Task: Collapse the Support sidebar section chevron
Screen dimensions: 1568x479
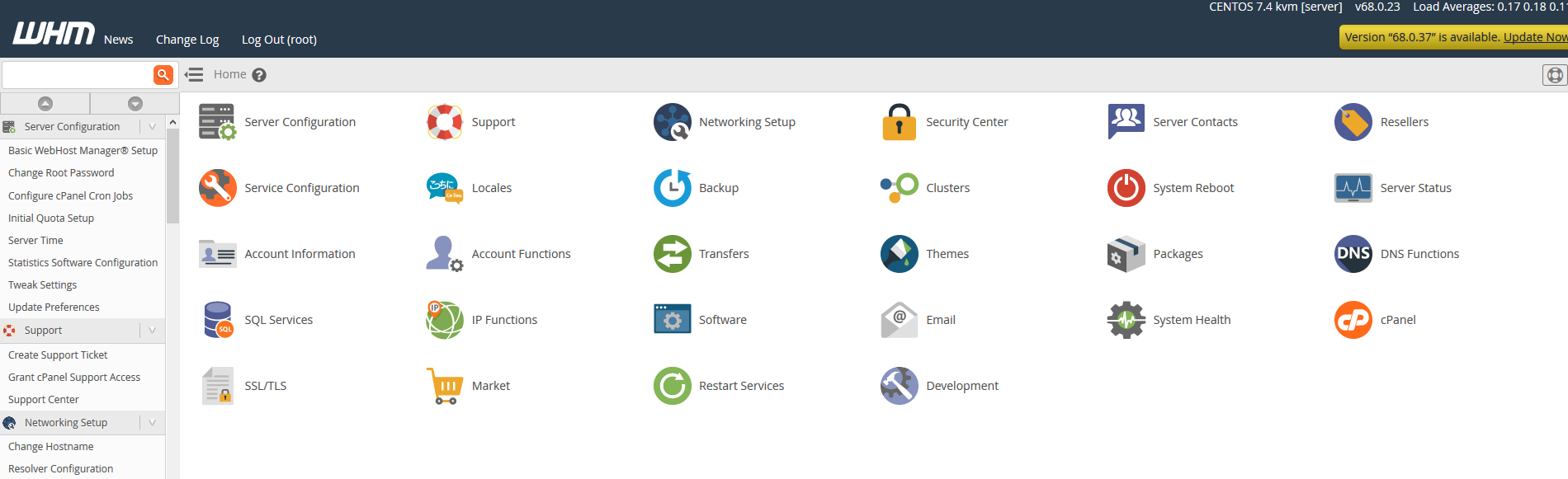Action: click(152, 330)
